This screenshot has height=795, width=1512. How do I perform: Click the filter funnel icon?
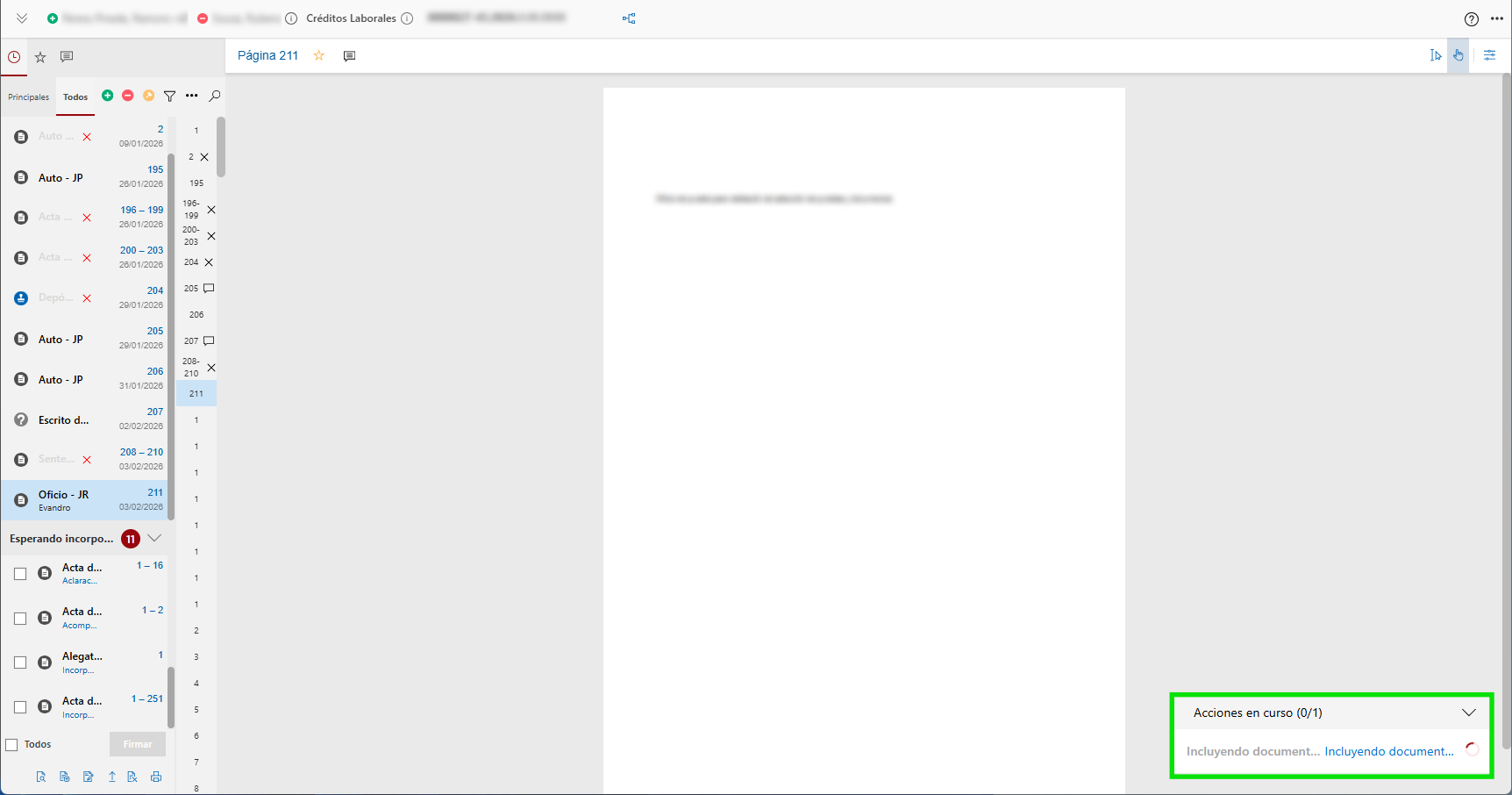coord(170,96)
